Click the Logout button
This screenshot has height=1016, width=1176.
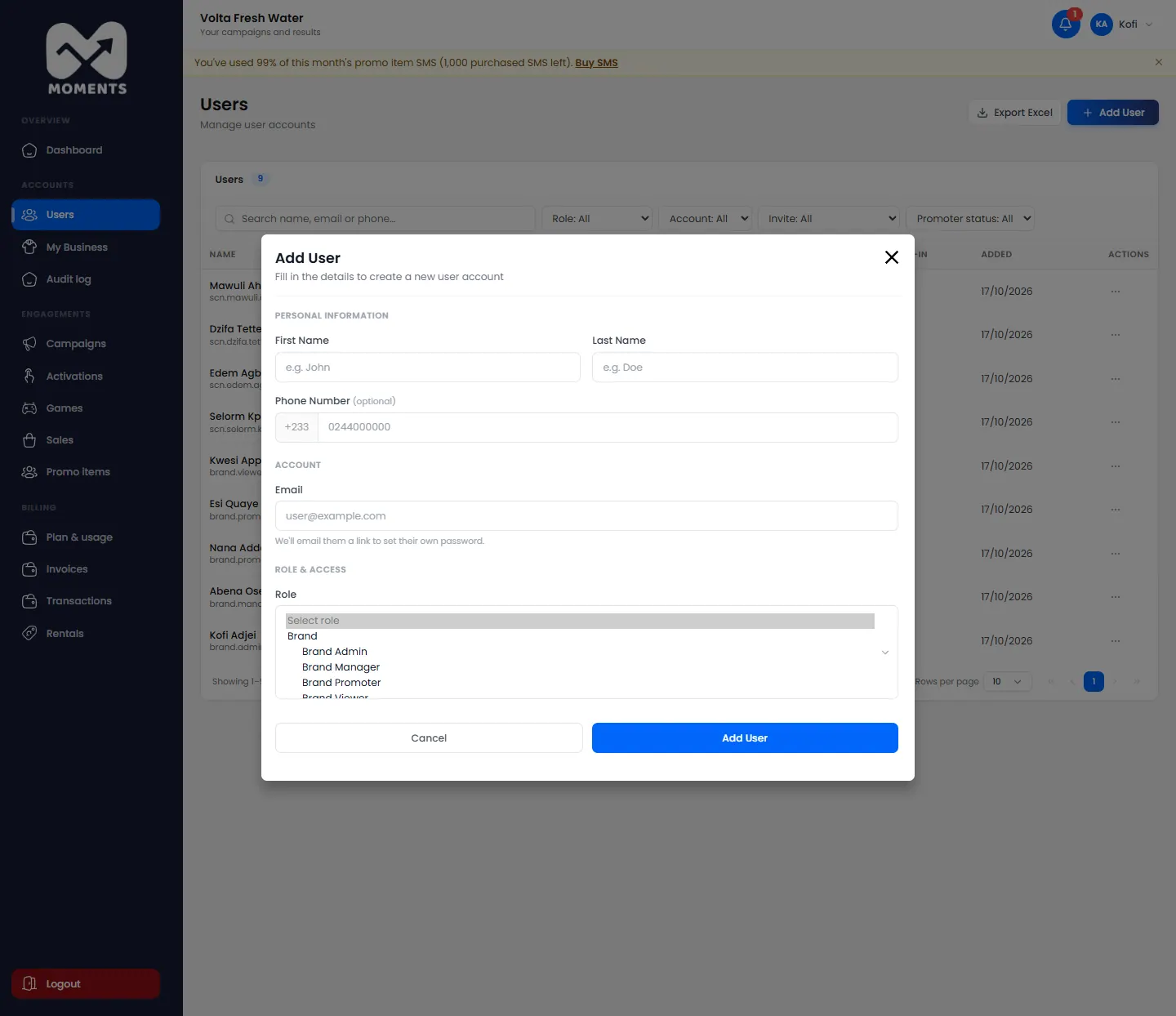click(86, 984)
